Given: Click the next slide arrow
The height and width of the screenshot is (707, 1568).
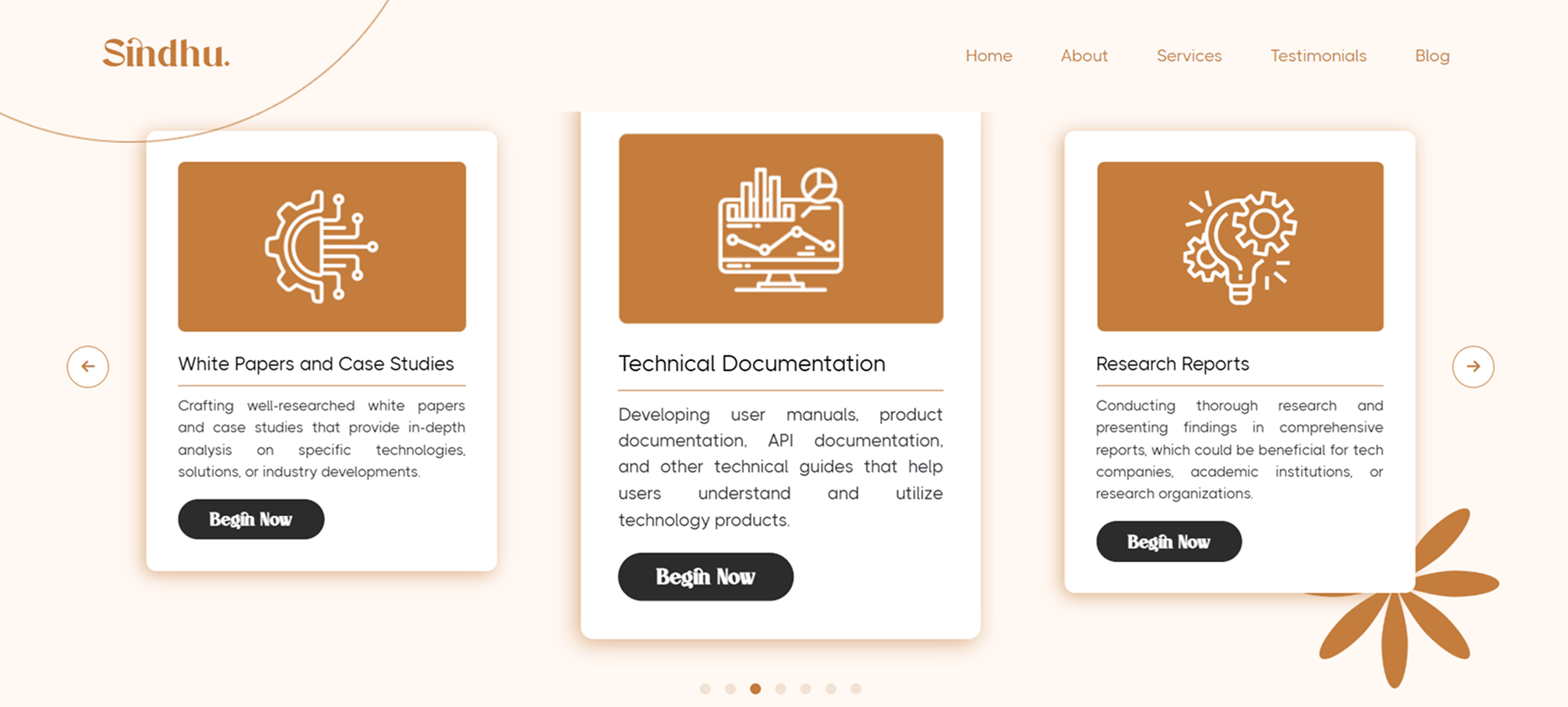Looking at the screenshot, I should (x=1473, y=367).
